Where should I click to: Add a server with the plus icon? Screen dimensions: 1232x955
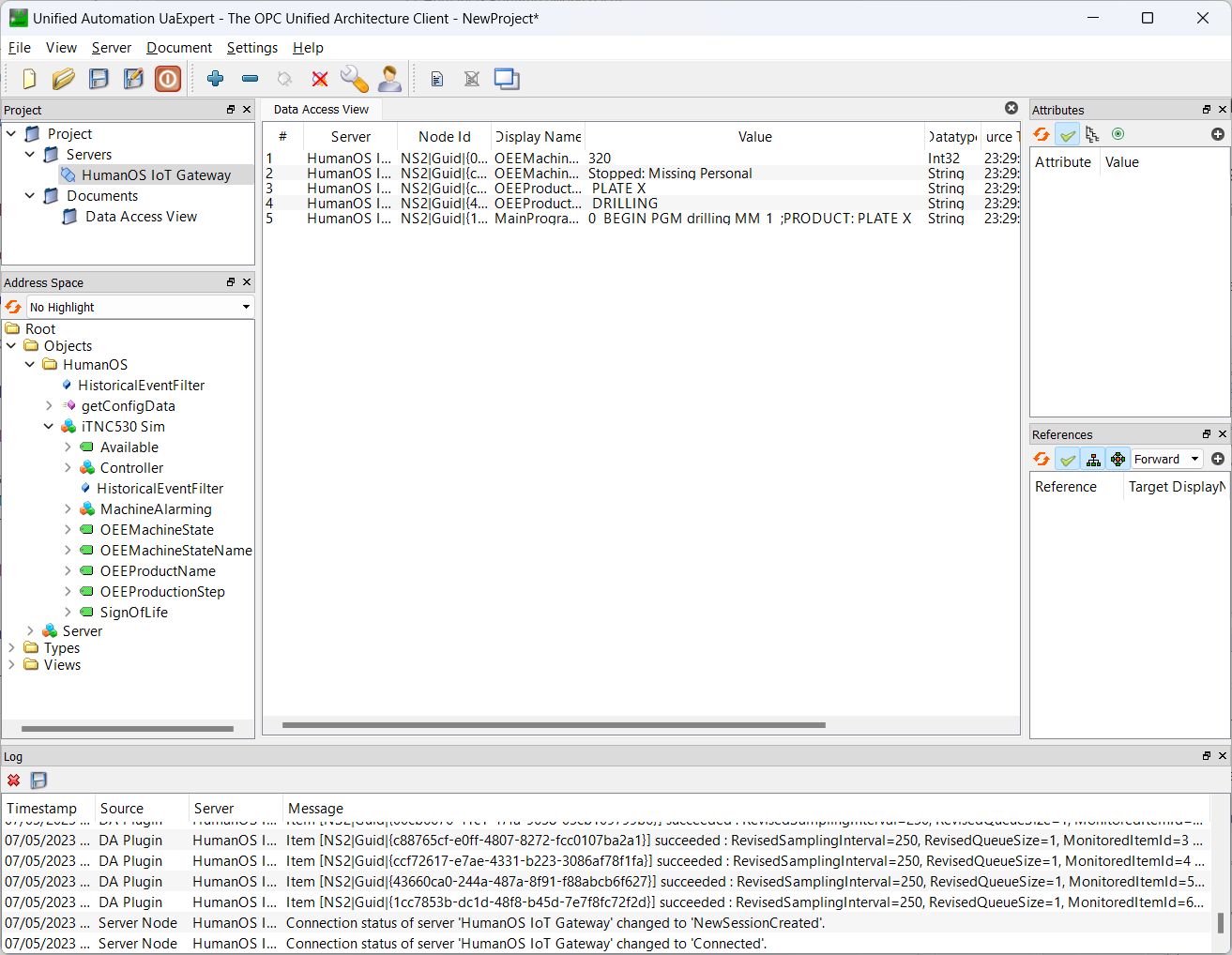[215, 79]
